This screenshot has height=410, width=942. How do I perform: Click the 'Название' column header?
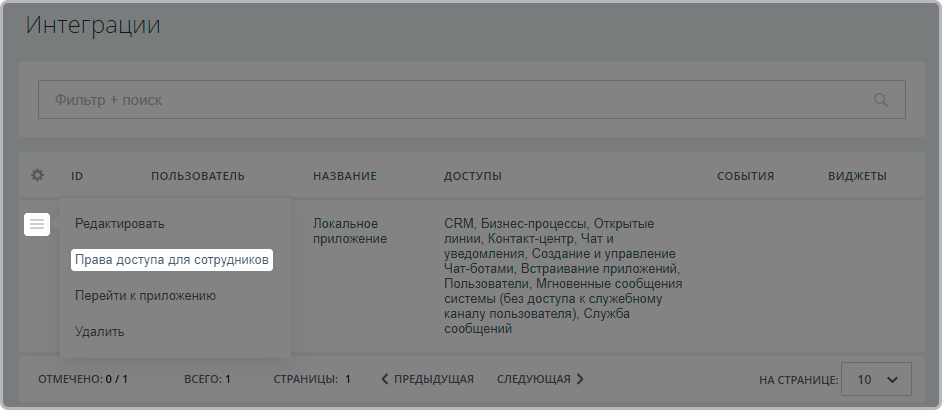coord(344,176)
